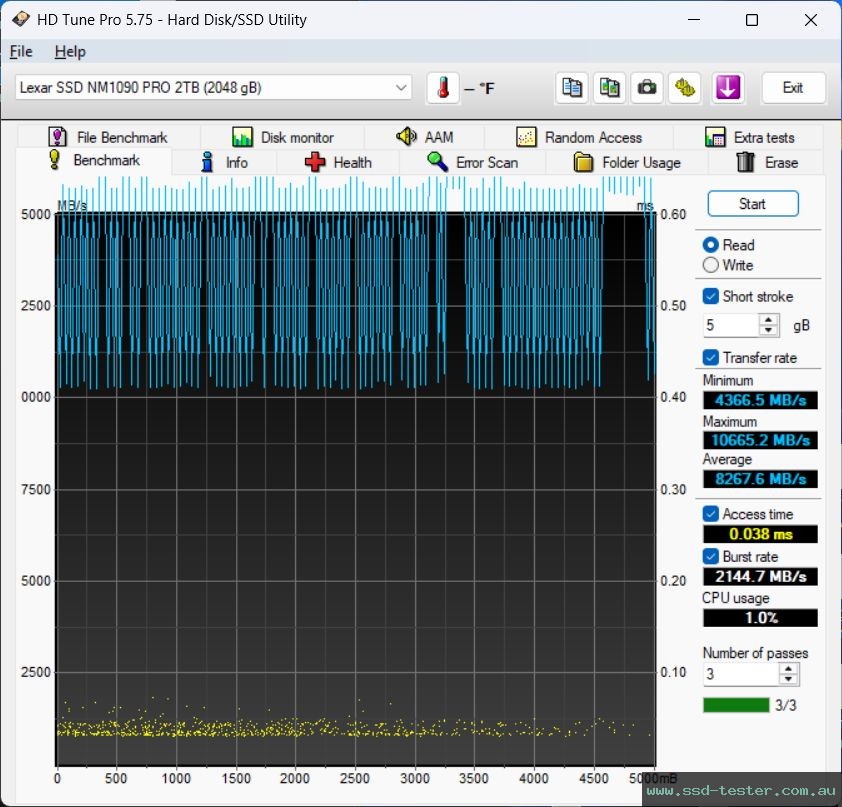The height and width of the screenshot is (807, 842).
Task: Copy screenshot to clipboard icon
Action: click(610, 88)
